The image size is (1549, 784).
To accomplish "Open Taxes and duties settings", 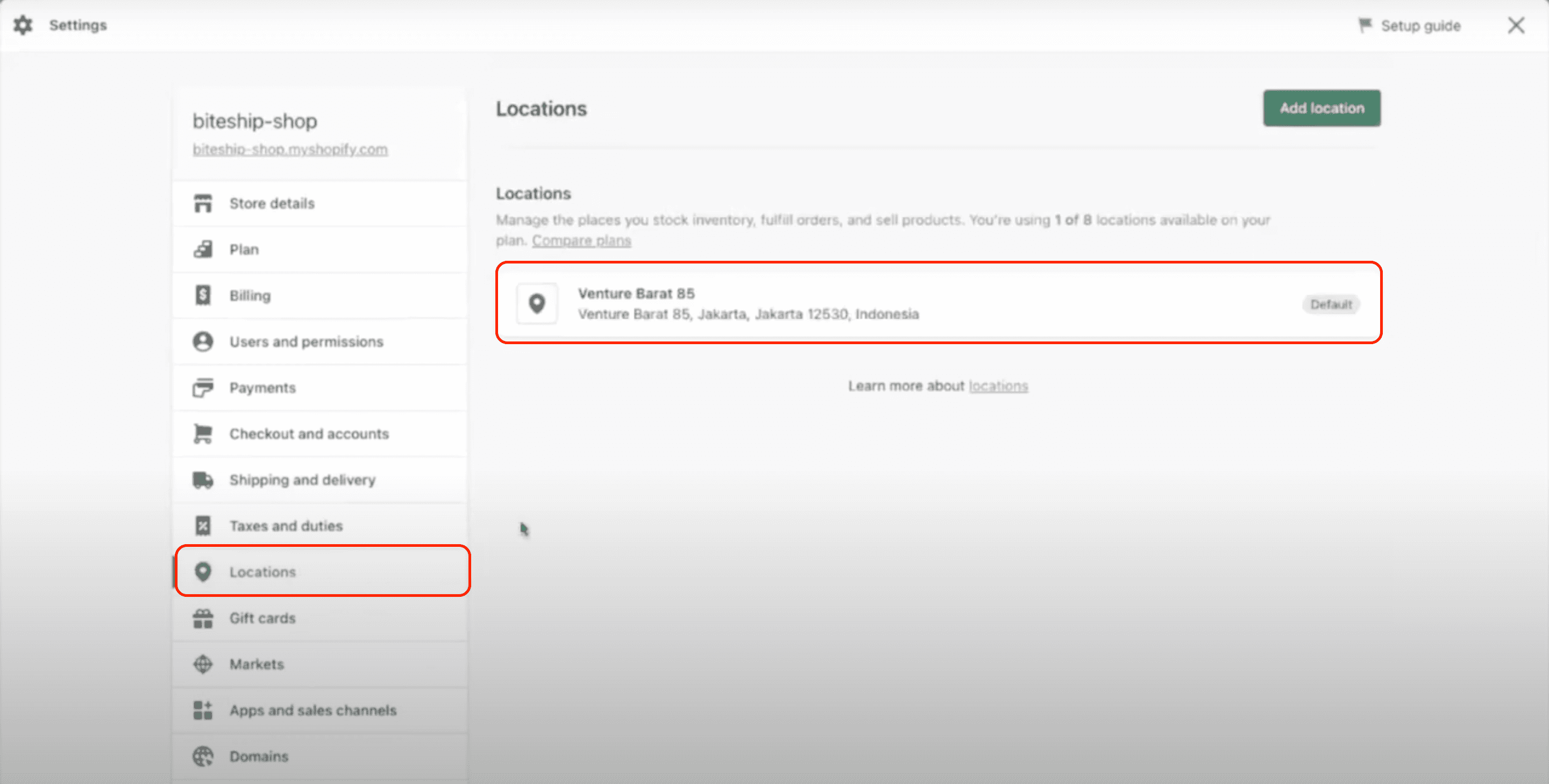I will click(x=320, y=526).
